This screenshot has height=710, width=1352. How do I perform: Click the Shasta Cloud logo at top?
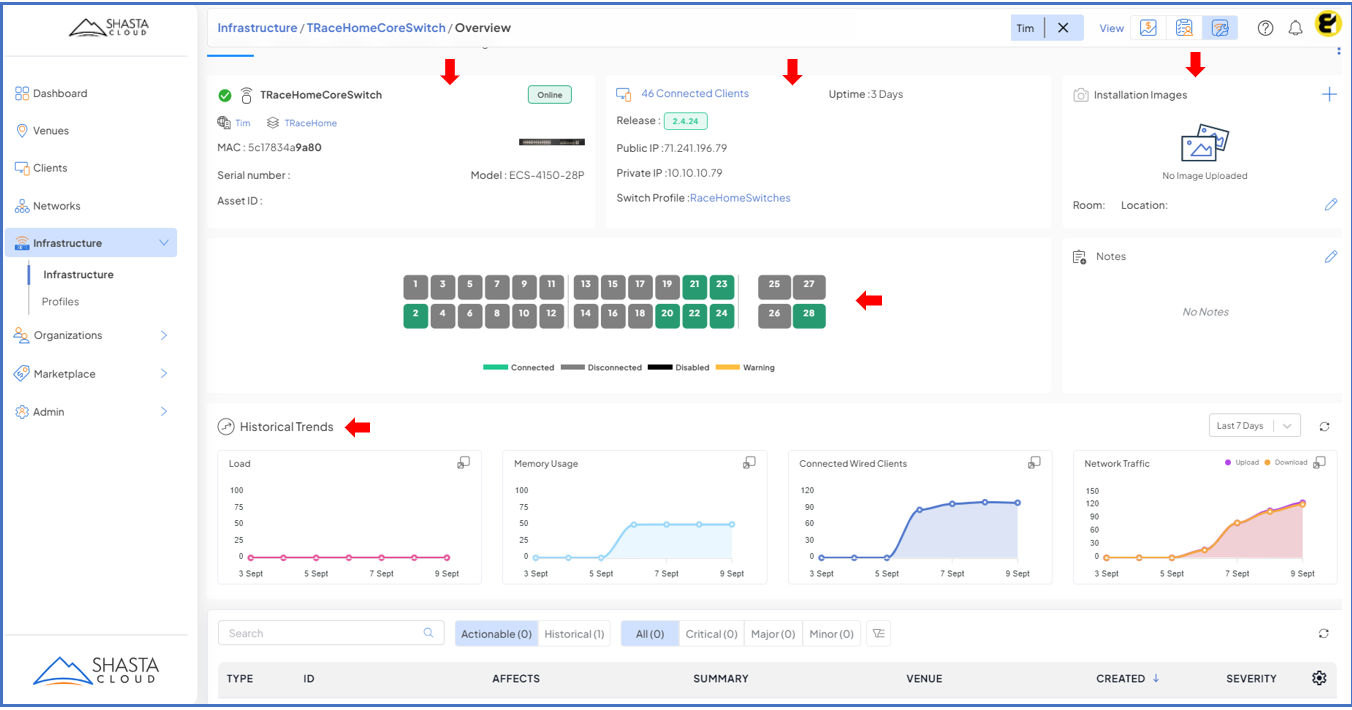pyautogui.click(x=108, y=27)
